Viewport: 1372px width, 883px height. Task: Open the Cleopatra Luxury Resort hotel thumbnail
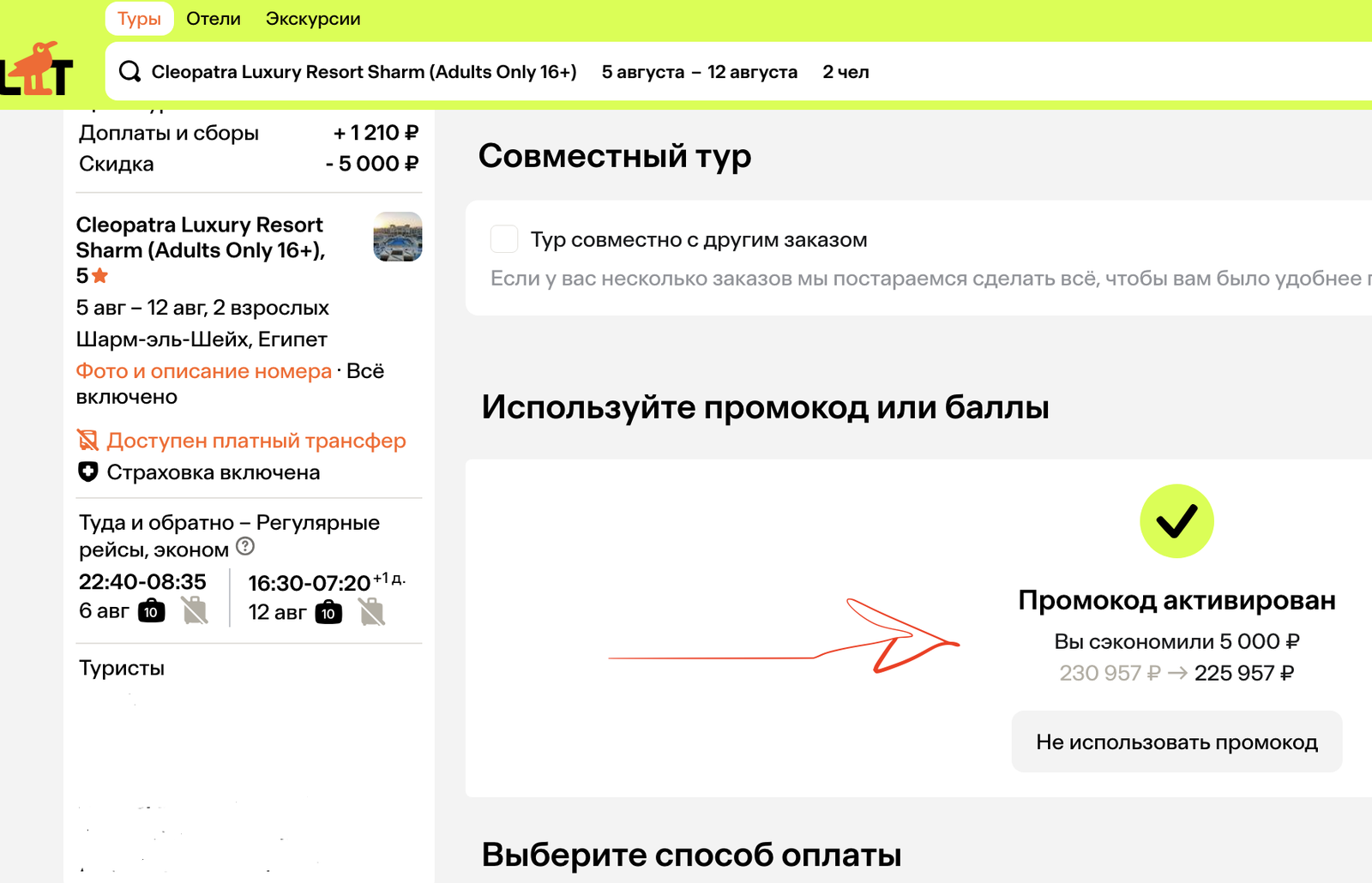tap(398, 237)
